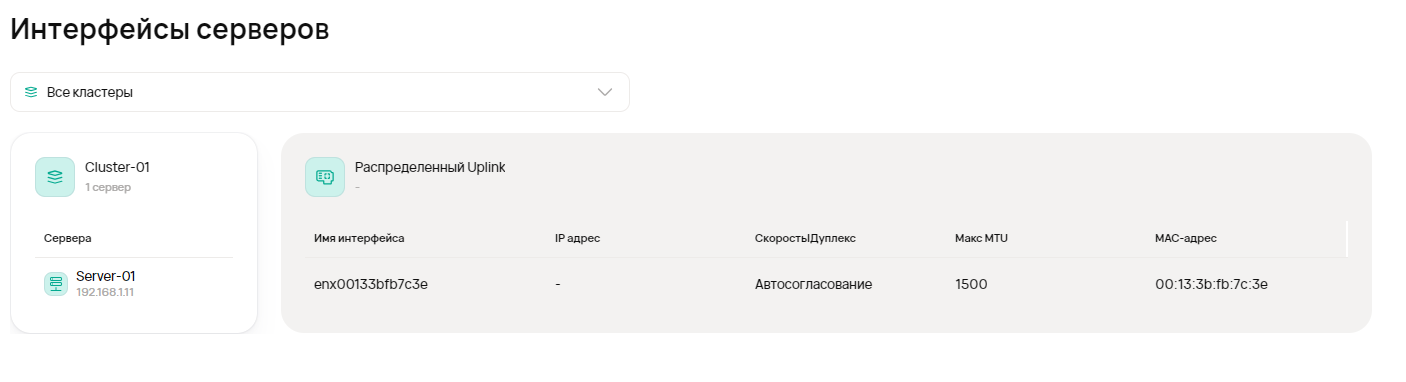Click the MTU value 1500
1406x382 pixels.
[971, 284]
